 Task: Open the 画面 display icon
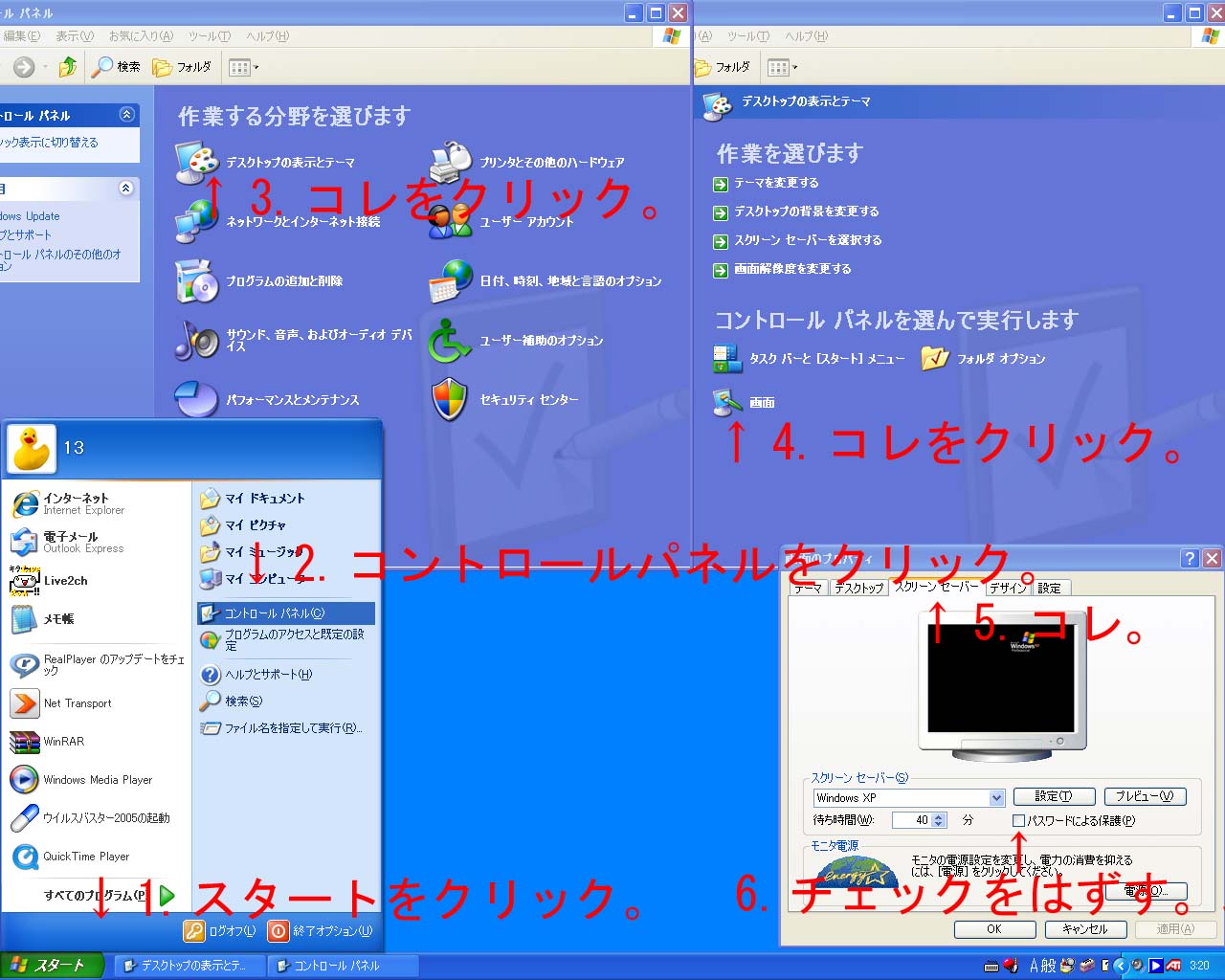pos(728,403)
